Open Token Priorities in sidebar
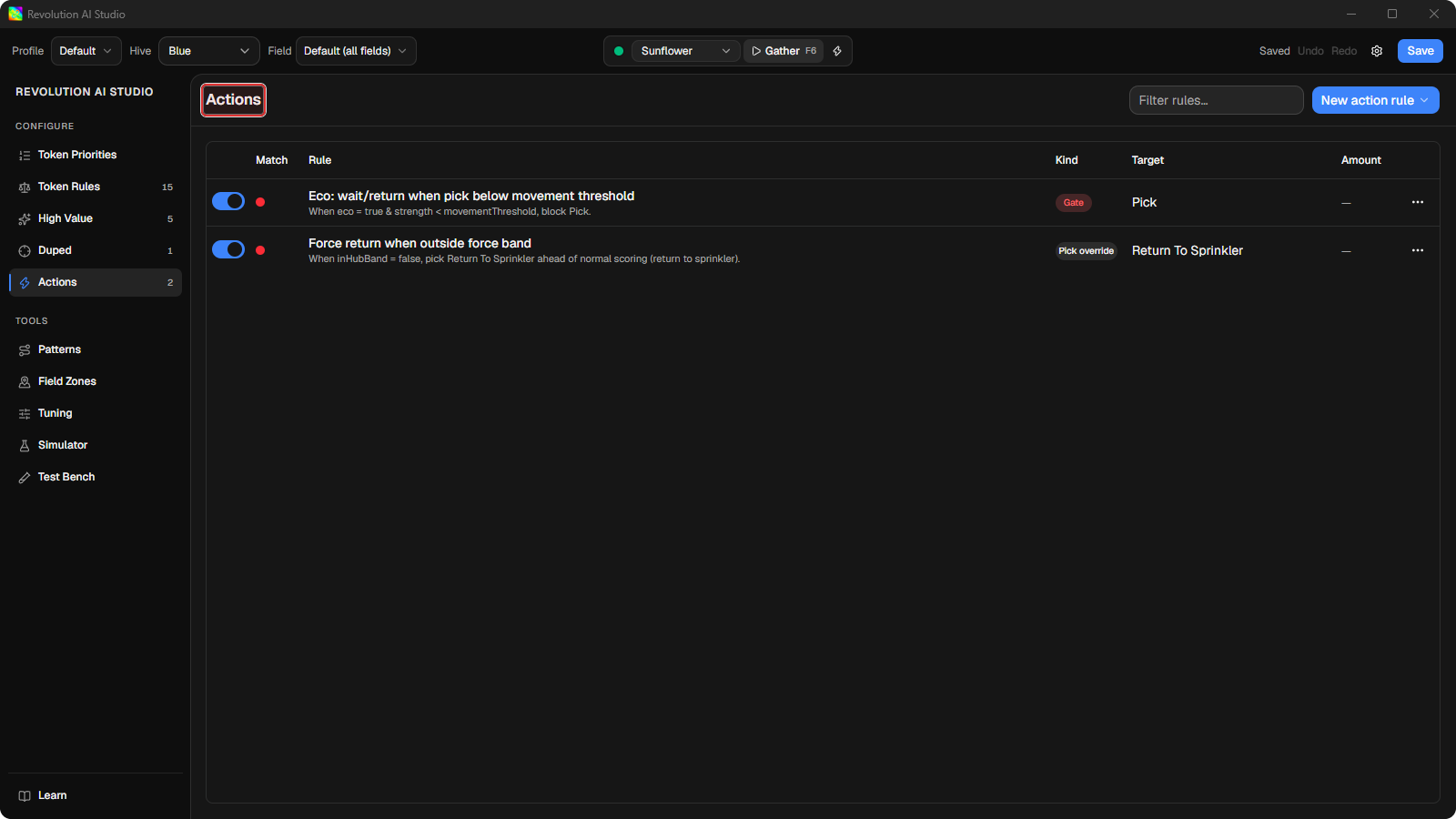Image resolution: width=1456 pixels, height=819 pixels. pos(96,155)
